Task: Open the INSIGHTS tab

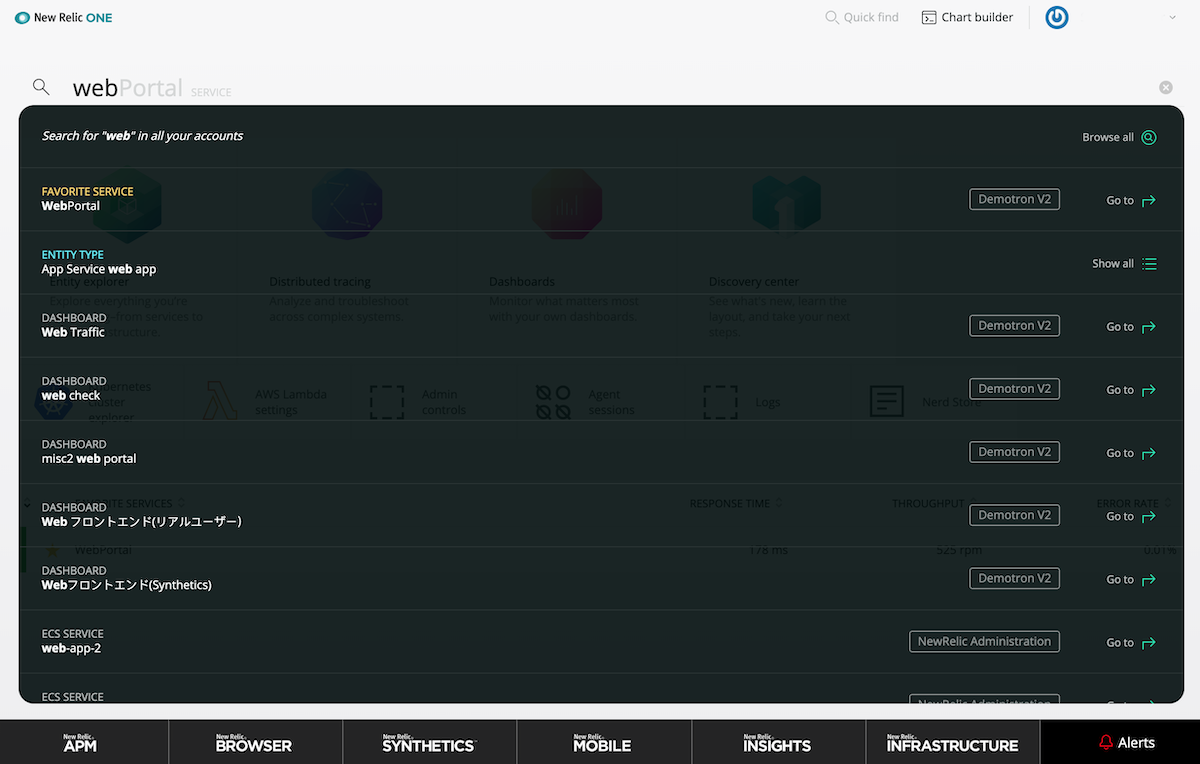Action: pos(777,742)
